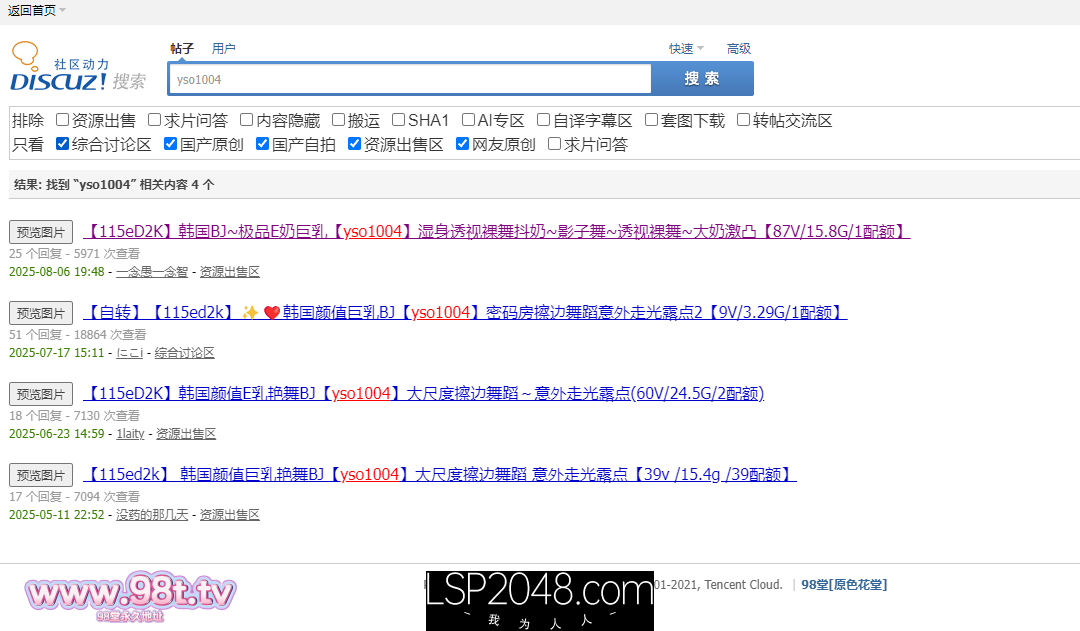Uncheck the 综合讨论区 filter checkbox
Screen dimensions: 1080x631
coord(63,144)
